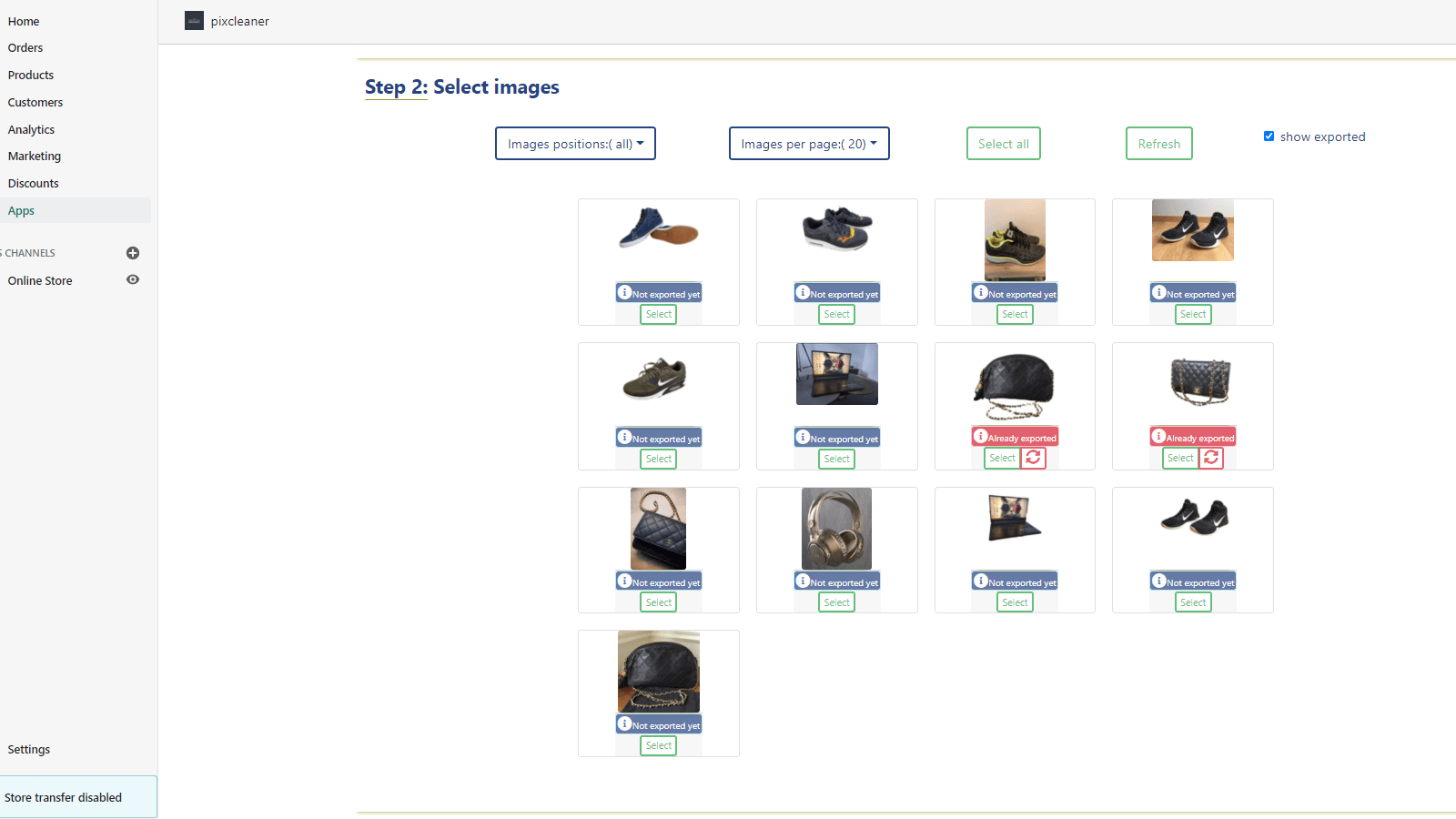Go to Products in the sidebar
Viewport: 1456px width, 819px height.
(31, 76)
